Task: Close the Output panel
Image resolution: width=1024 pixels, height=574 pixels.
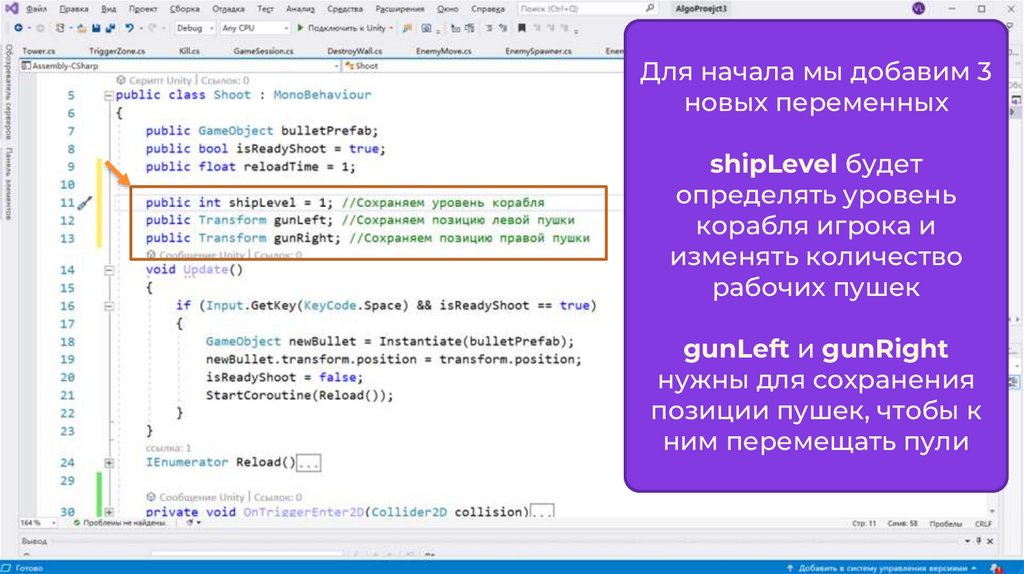Action: 990,541
